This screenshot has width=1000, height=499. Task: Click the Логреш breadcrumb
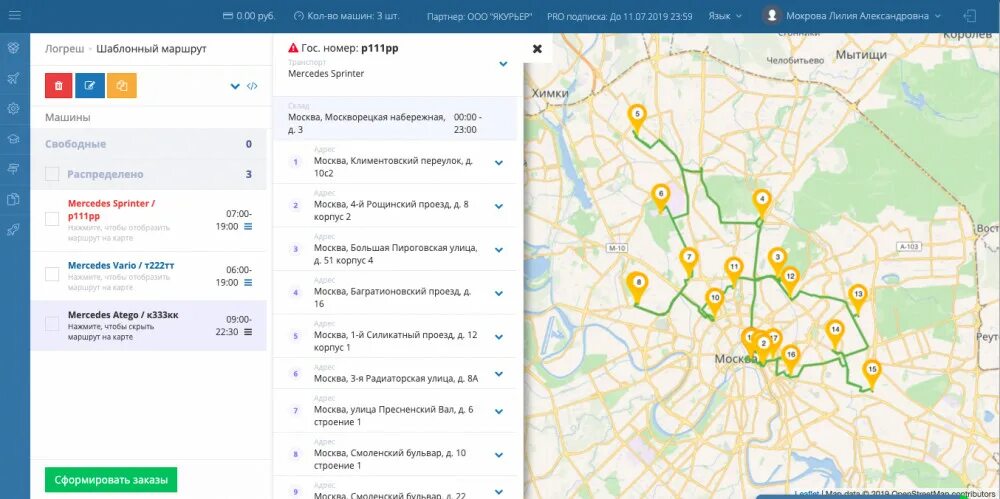[64, 48]
